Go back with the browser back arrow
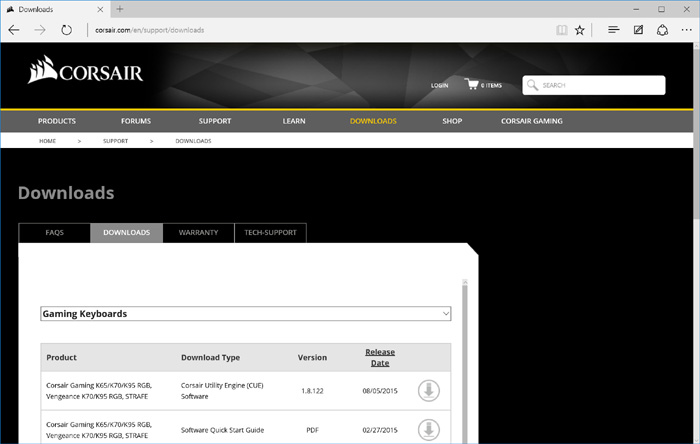 pyautogui.click(x=14, y=30)
